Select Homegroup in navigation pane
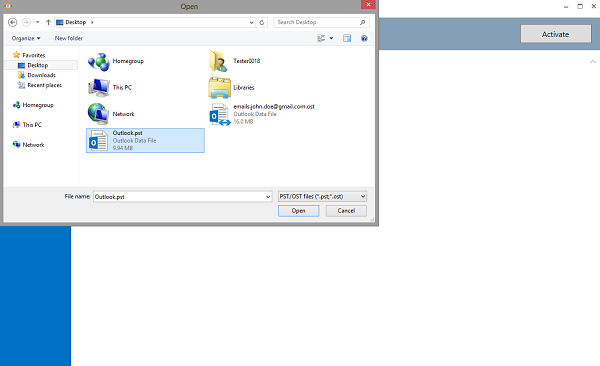Screen dimensions: 600x366 click(38, 105)
